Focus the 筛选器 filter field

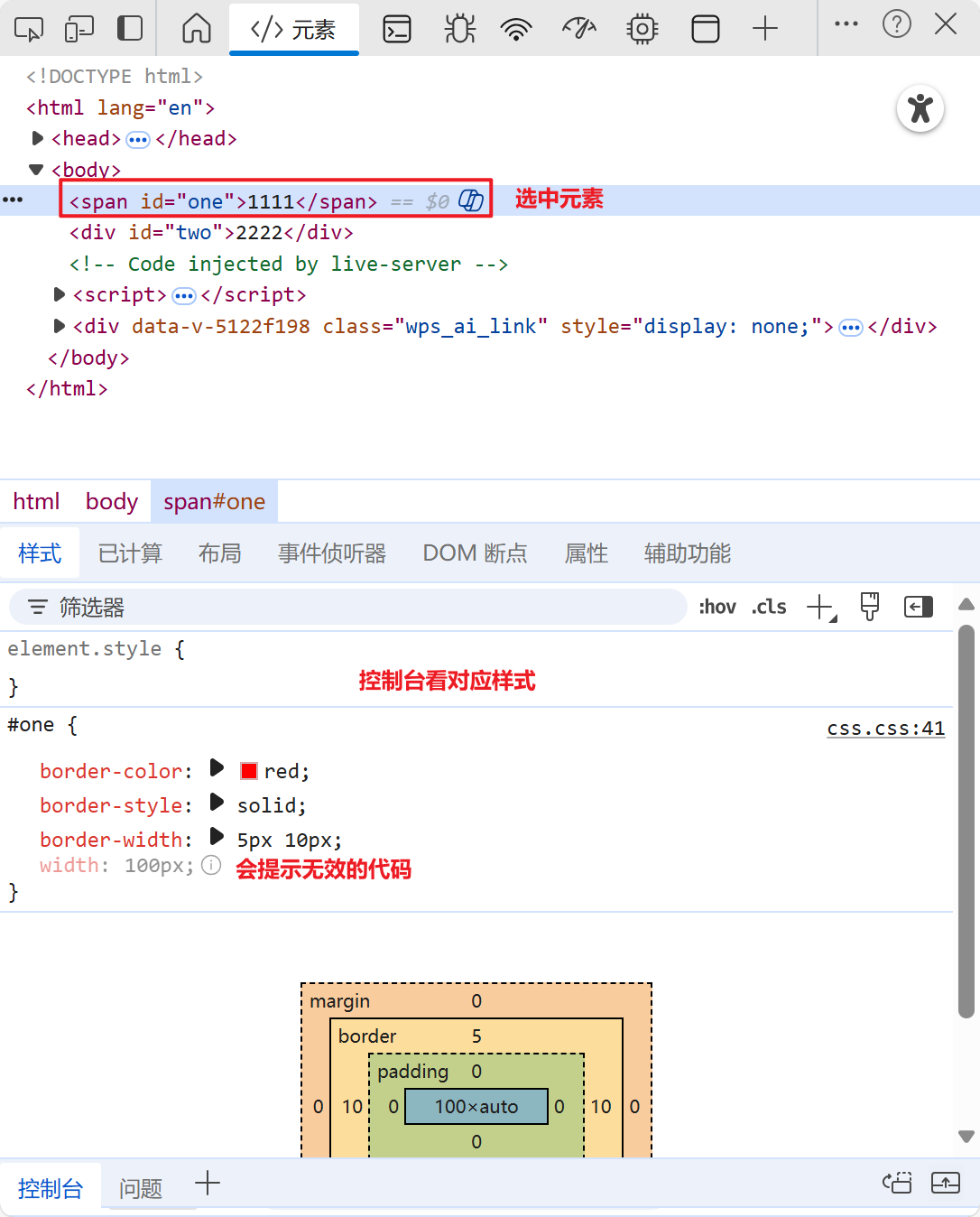pos(348,607)
